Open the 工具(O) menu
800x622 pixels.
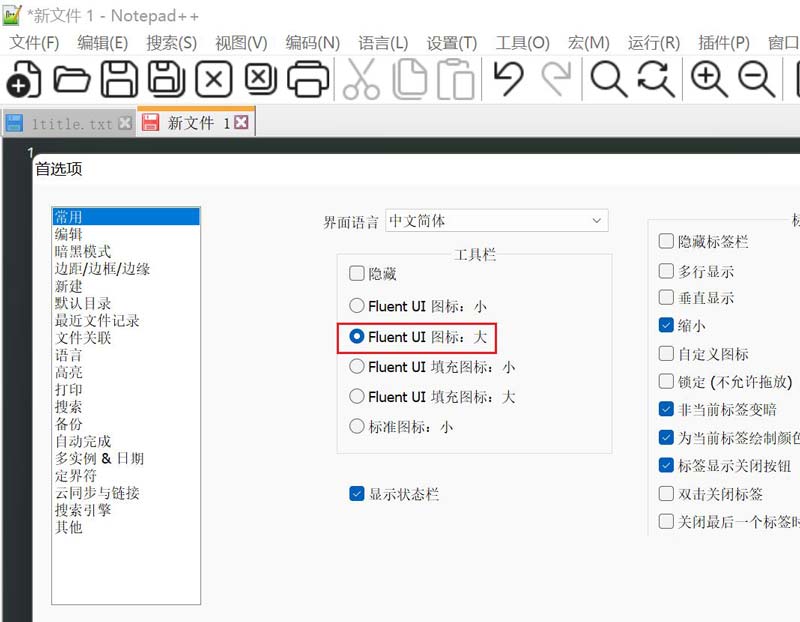522,42
